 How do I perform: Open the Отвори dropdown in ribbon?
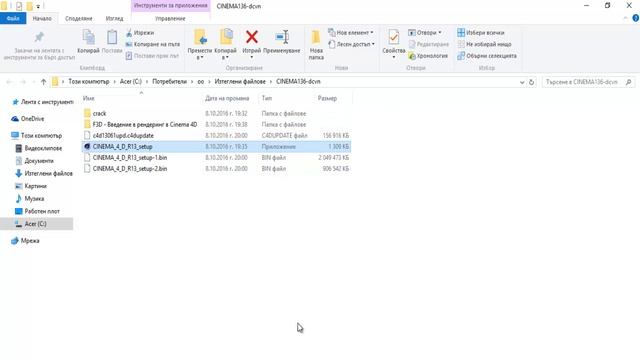425,33
